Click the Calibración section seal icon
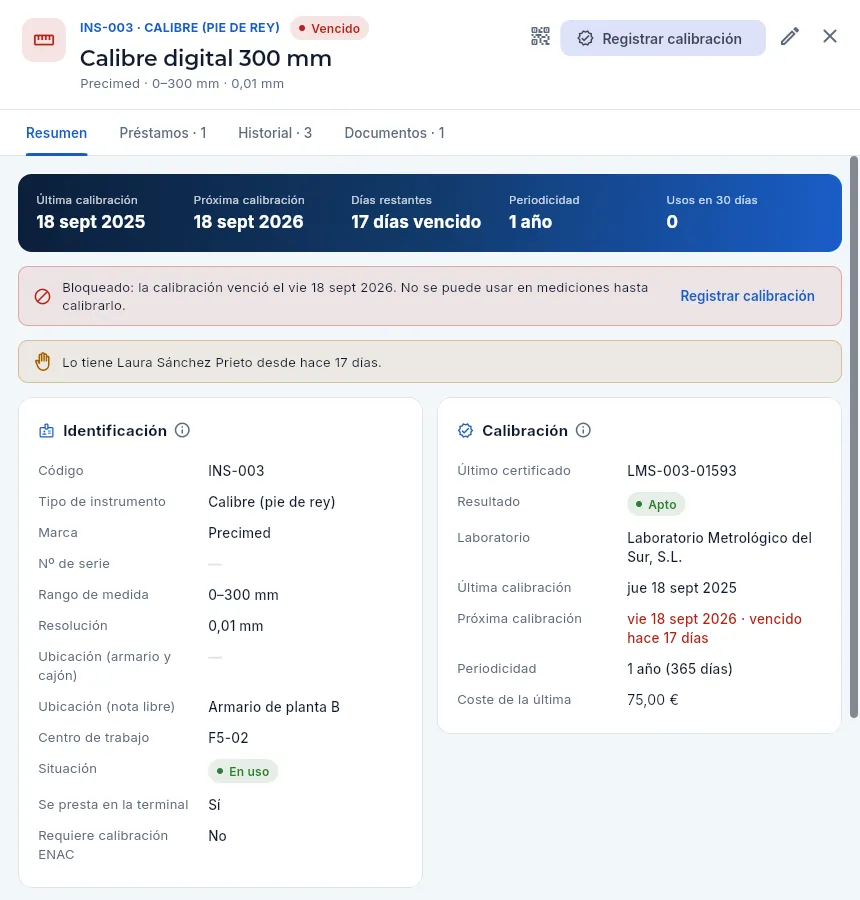The width and height of the screenshot is (860, 900). pos(466,430)
